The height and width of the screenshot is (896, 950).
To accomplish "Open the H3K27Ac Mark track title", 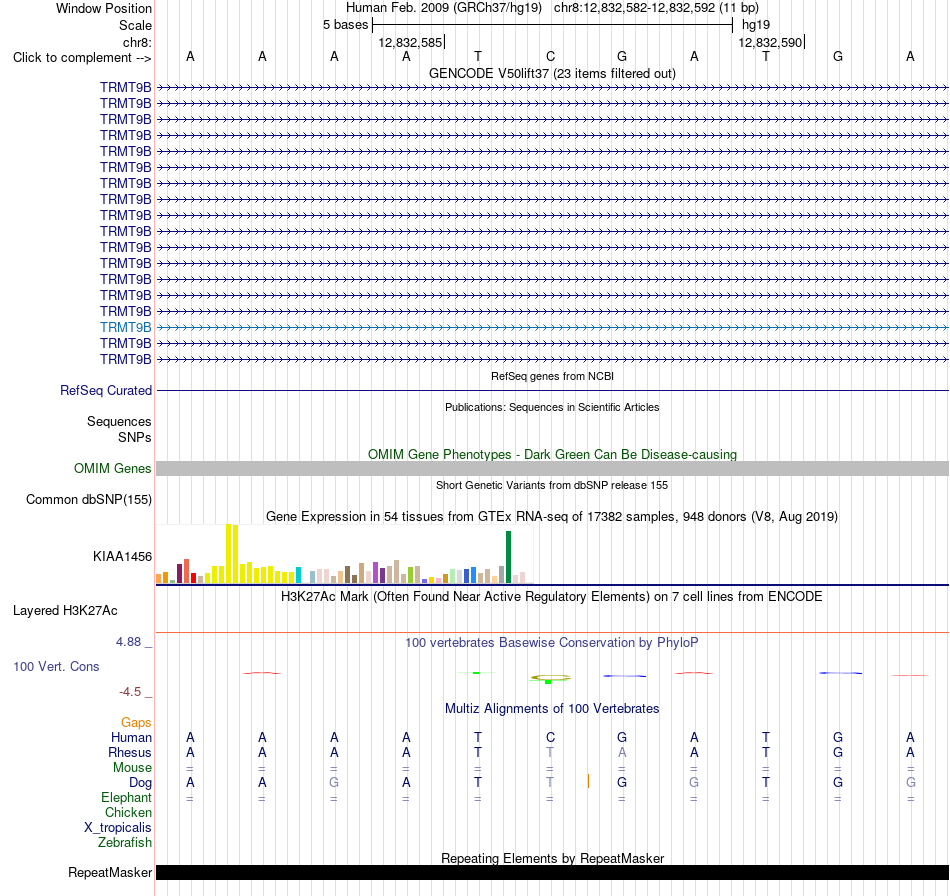I will point(552,596).
